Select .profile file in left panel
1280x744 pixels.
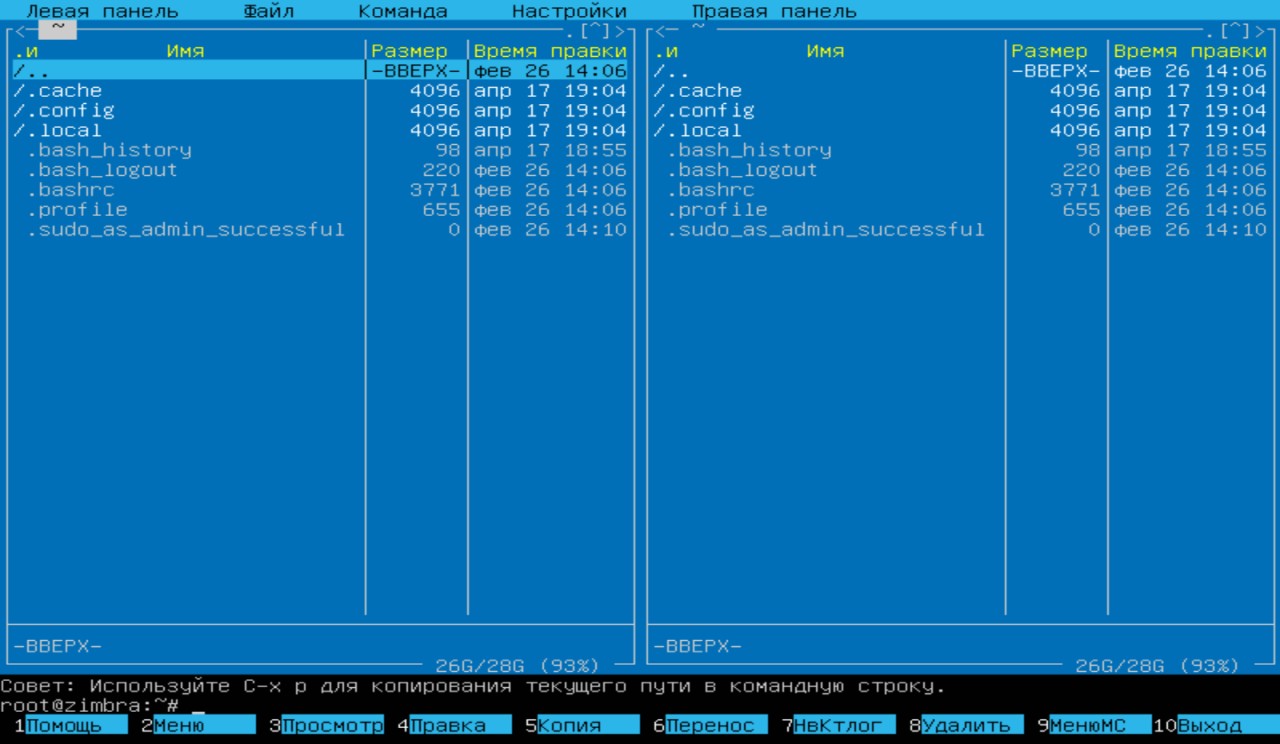click(320, 210)
